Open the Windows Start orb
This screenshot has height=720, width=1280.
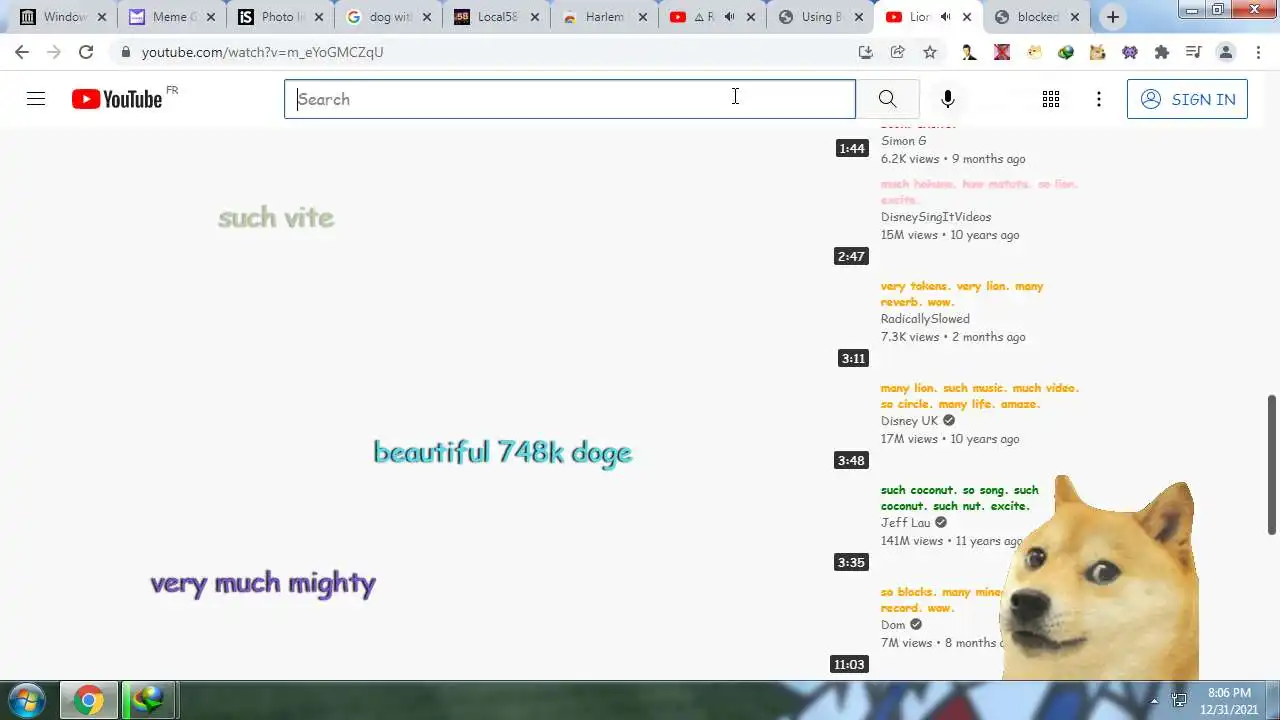coord(27,700)
